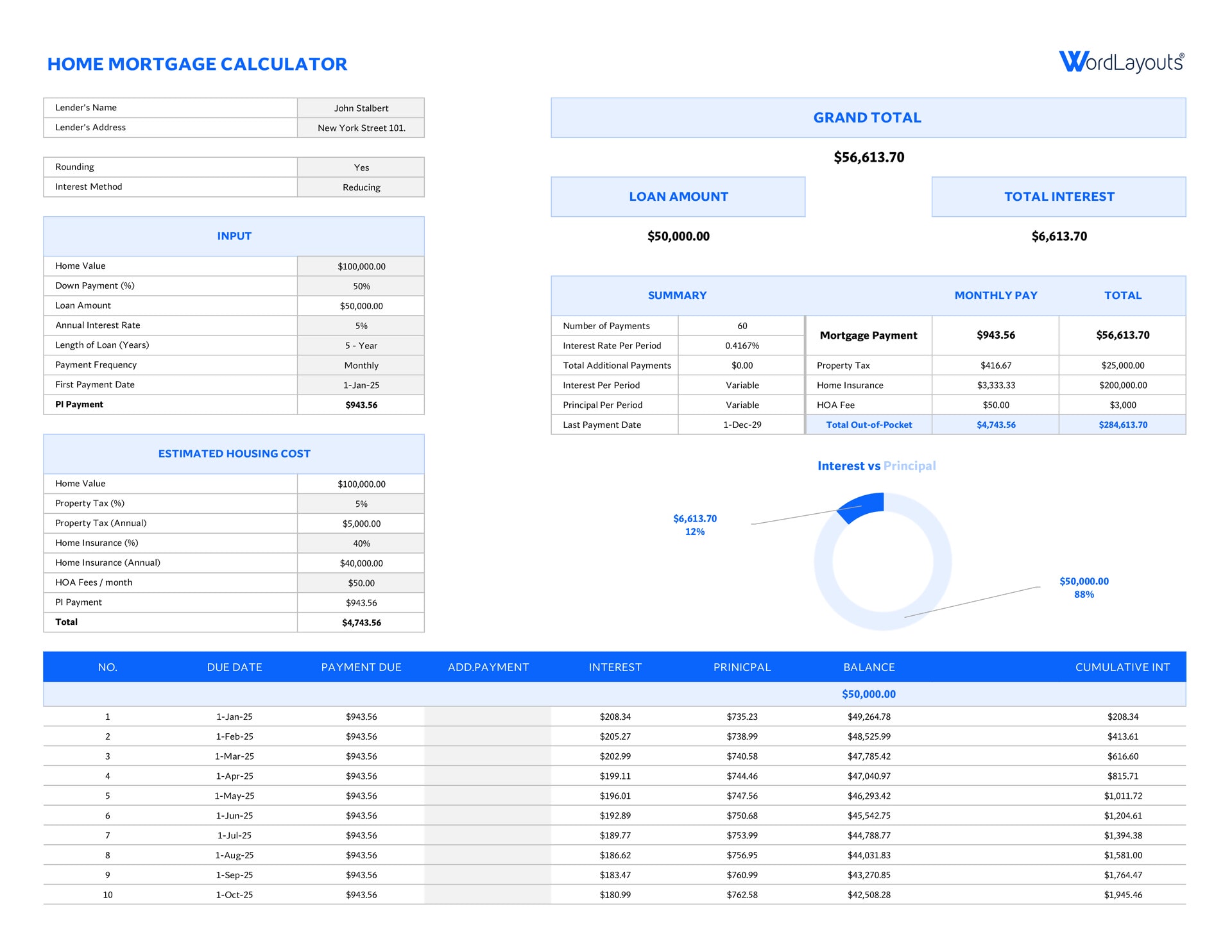Select the New York Street 101 address cell
Viewport: 1232px width, 952px height.
click(x=361, y=128)
